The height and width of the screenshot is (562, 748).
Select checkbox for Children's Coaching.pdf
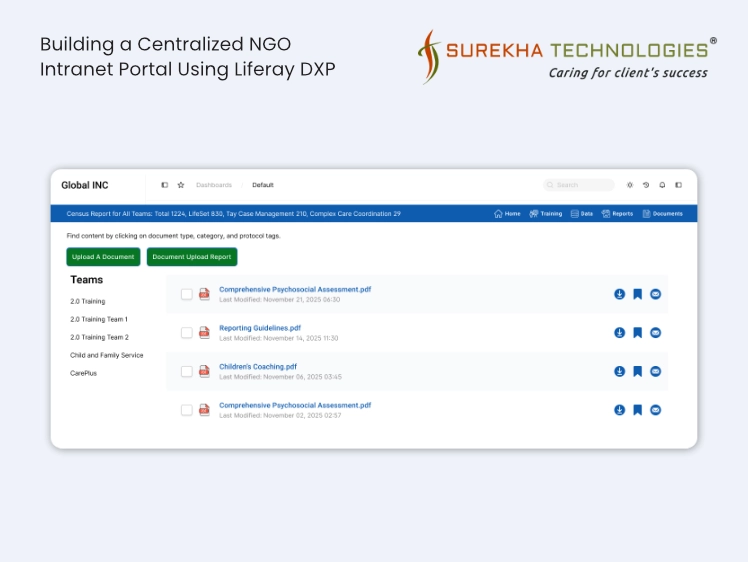coord(187,372)
